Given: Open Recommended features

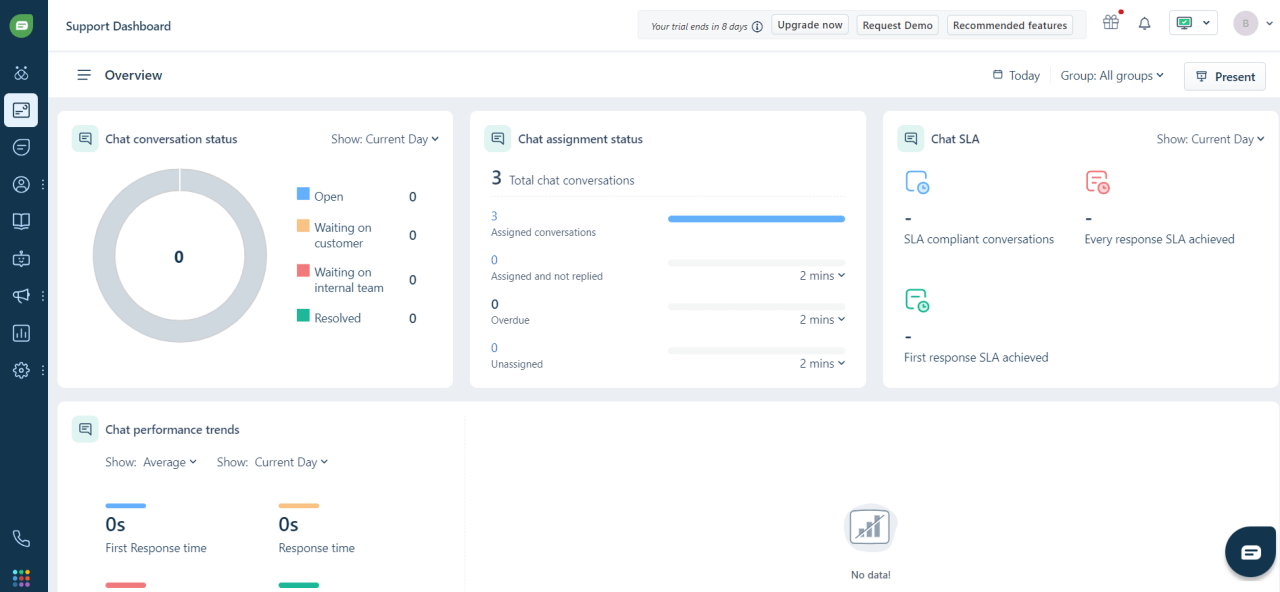Looking at the screenshot, I should [1009, 24].
